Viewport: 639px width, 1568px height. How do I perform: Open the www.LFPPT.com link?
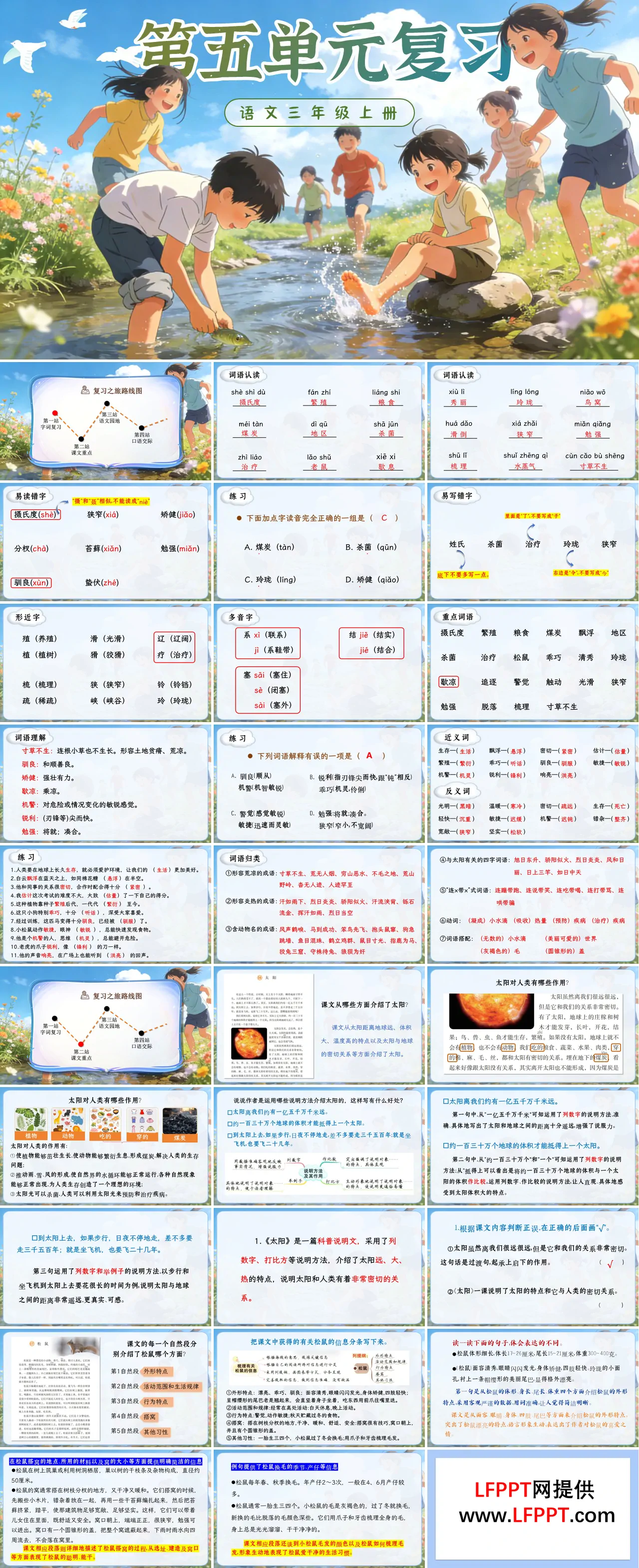(537, 1515)
